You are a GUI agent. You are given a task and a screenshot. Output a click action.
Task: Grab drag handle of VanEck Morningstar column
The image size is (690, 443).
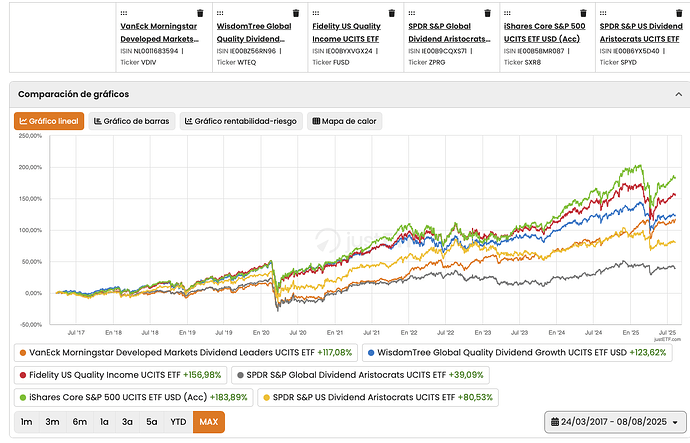point(124,13)
